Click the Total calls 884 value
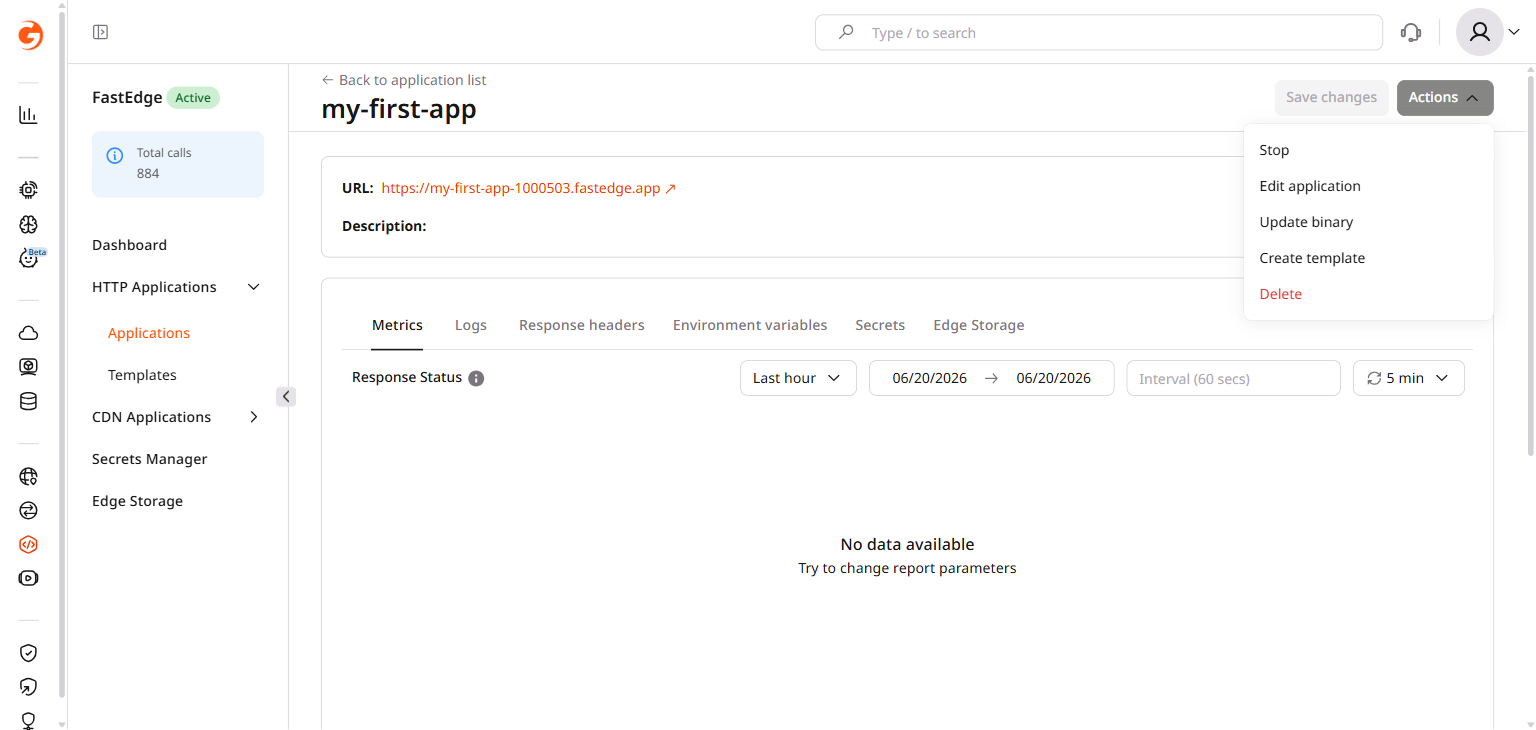 148,173
